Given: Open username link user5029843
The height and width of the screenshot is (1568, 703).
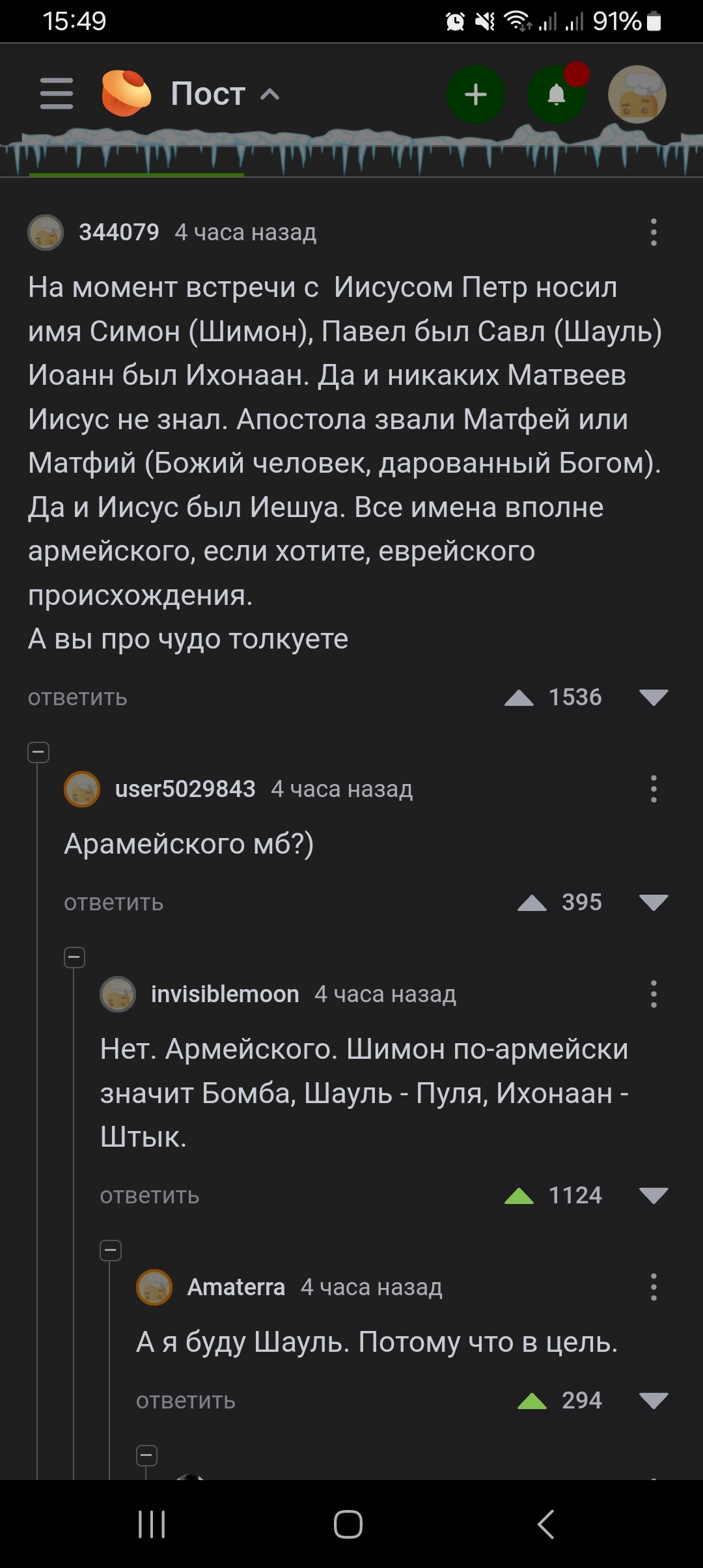Looking at the screenshot, I should pyautogui.click(x=185, y=789).
